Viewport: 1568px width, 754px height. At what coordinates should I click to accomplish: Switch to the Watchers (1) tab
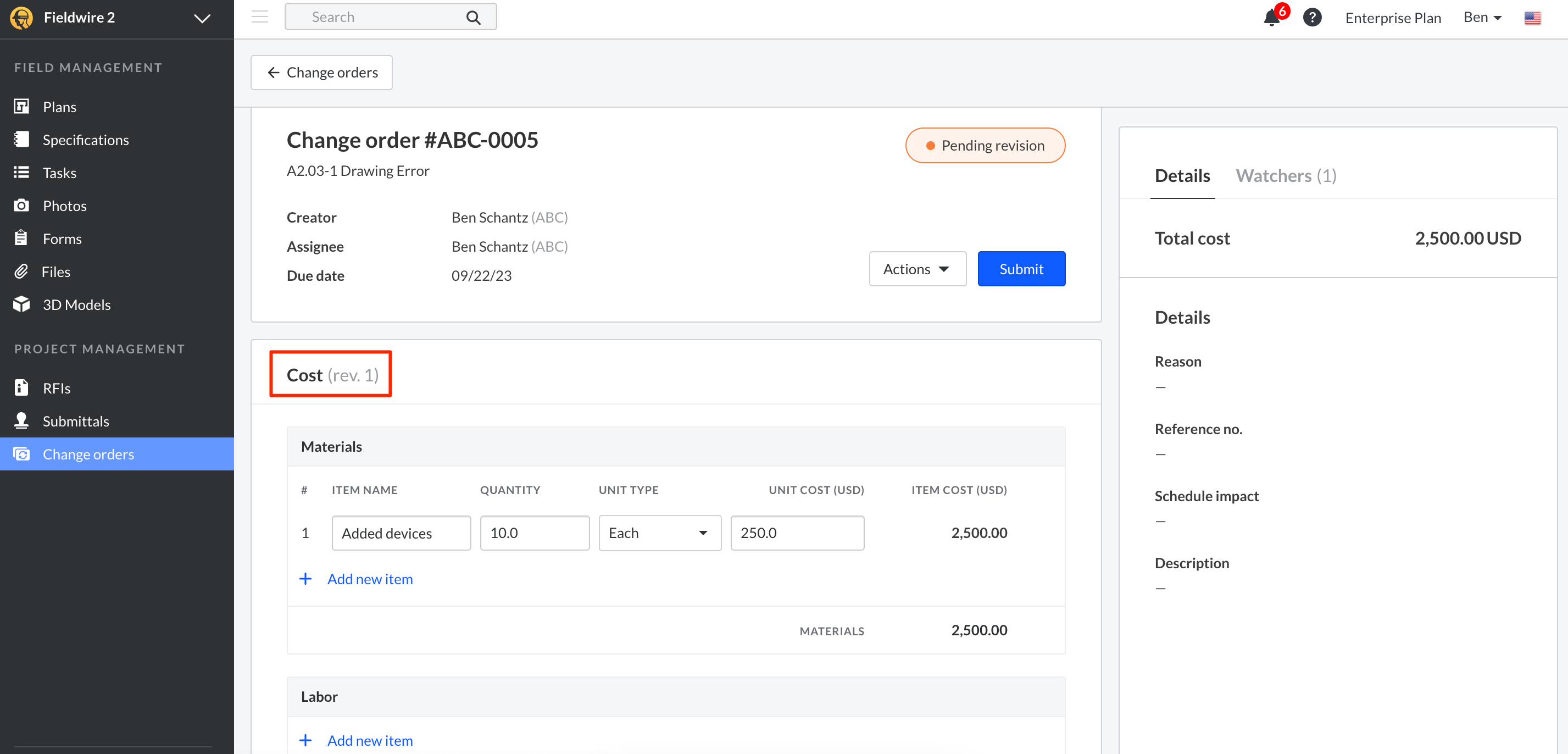tap(1286, 175)
